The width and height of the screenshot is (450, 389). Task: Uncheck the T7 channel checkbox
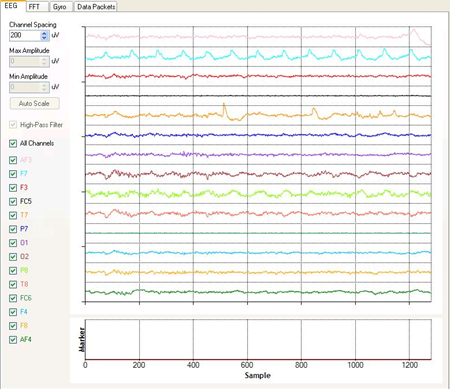point(13,215)
